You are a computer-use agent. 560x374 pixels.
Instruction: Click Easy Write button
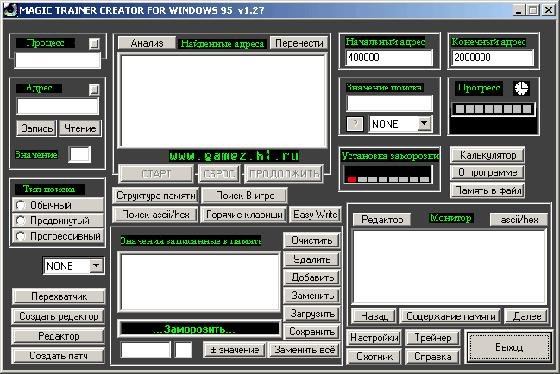coord(315,214)
